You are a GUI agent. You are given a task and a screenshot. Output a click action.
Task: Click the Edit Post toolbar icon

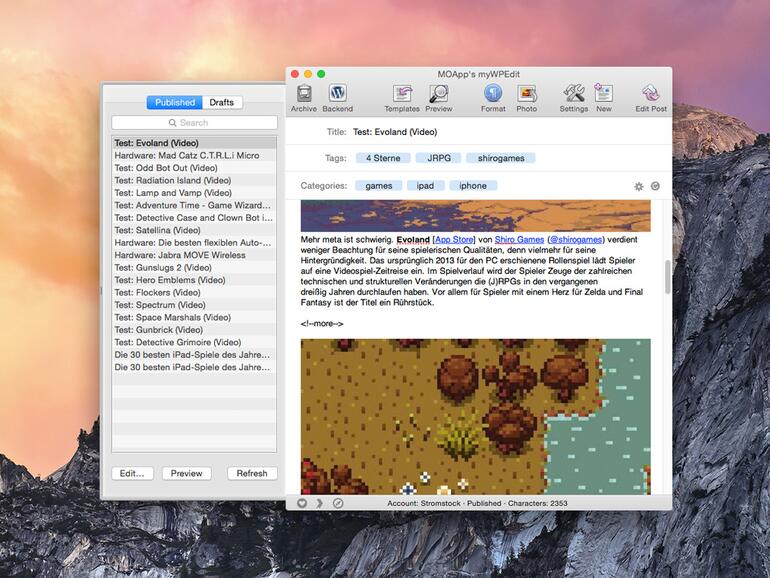pyautogui.click(x=651, y=93)
